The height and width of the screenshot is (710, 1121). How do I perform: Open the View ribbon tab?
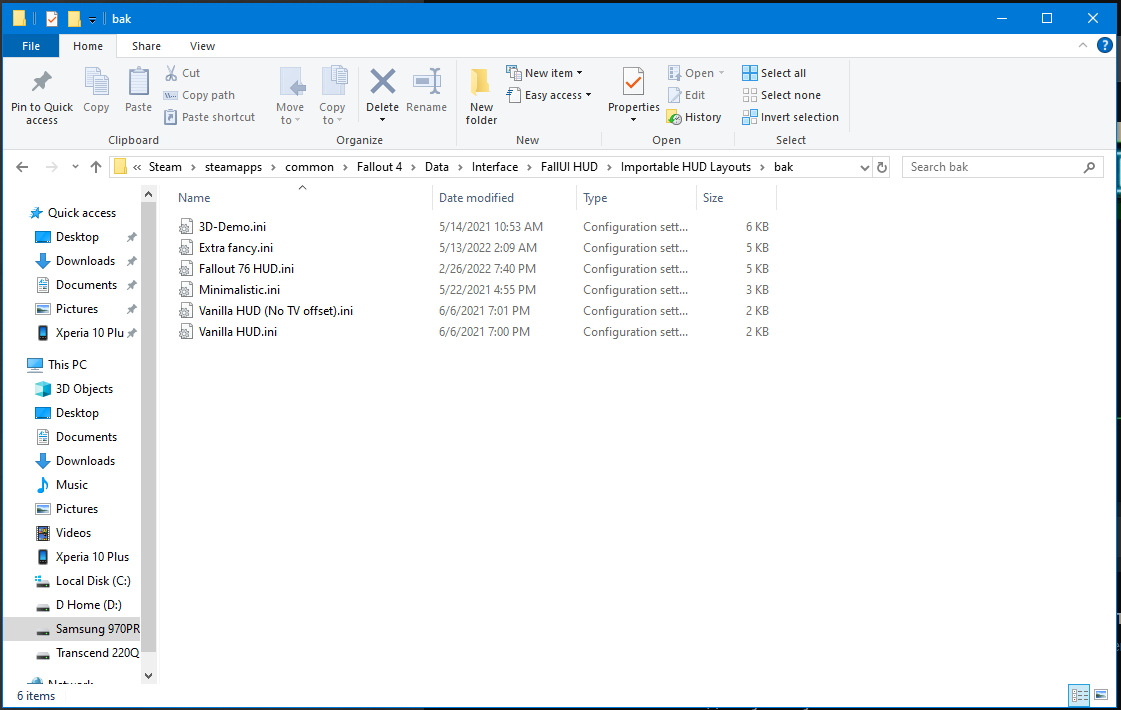202,46
